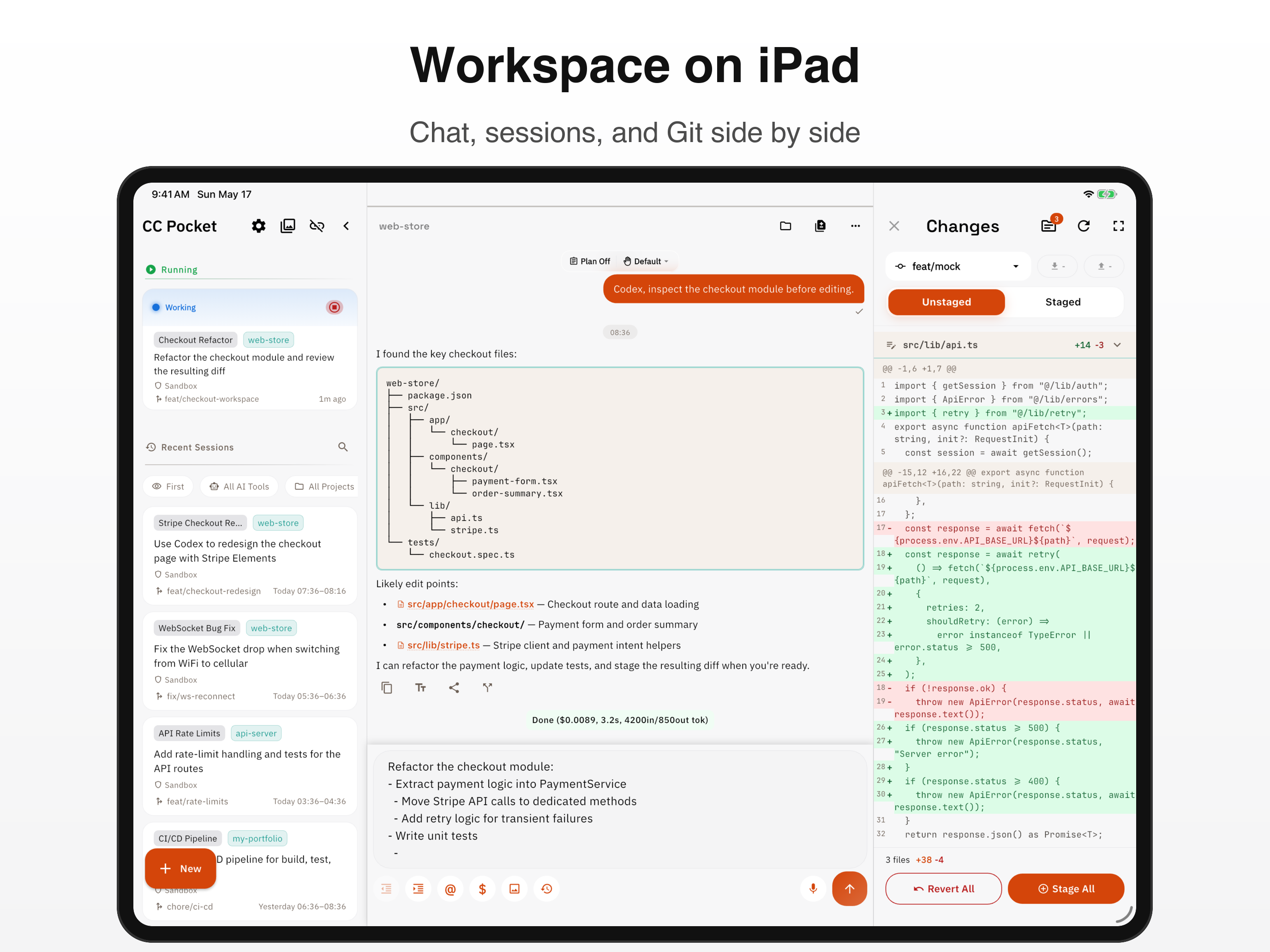Open CC Pocket settings gear

[x=258, y=226]
